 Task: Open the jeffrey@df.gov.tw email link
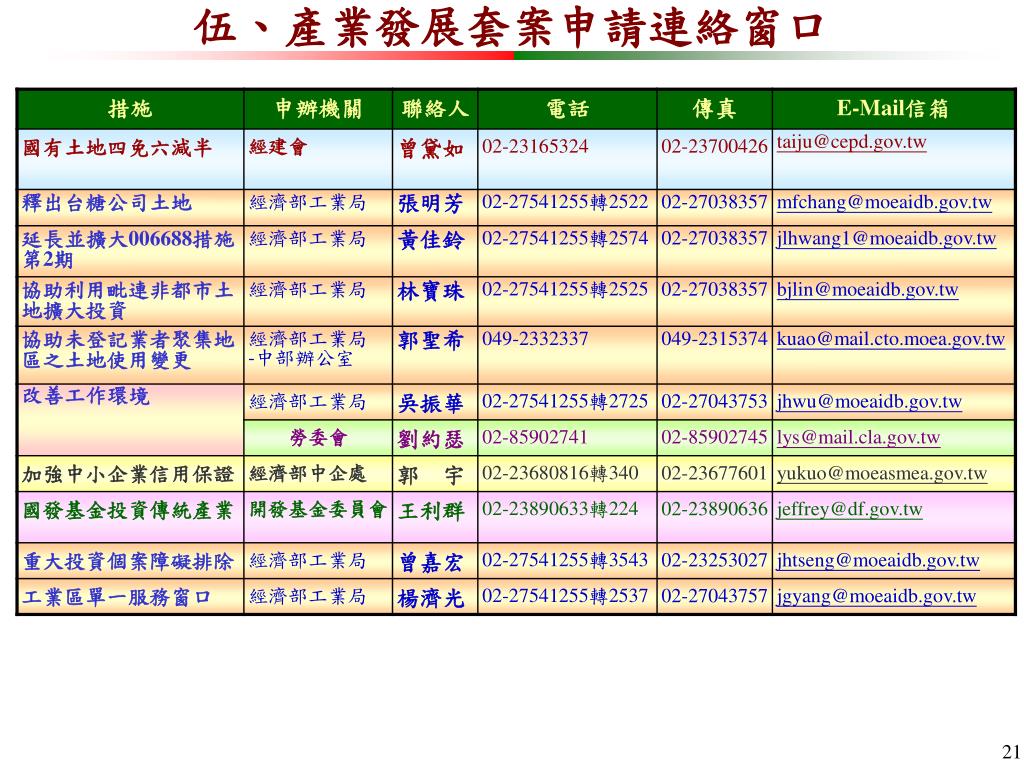click(849, 510)
